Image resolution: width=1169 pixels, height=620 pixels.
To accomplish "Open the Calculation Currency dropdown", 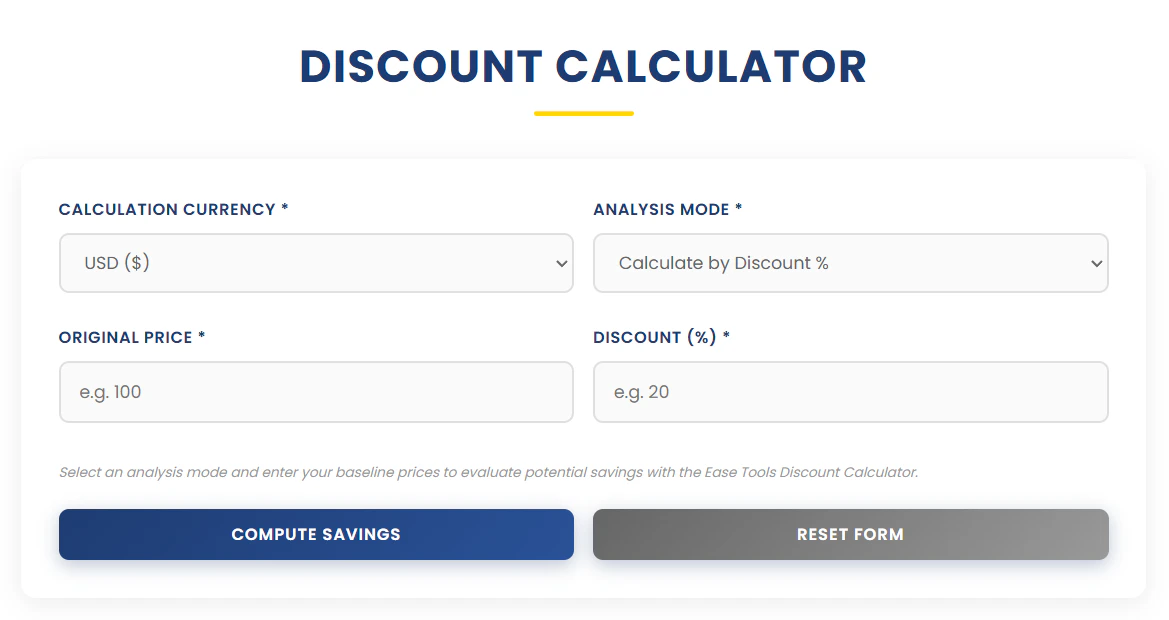I will pos(316,263).
